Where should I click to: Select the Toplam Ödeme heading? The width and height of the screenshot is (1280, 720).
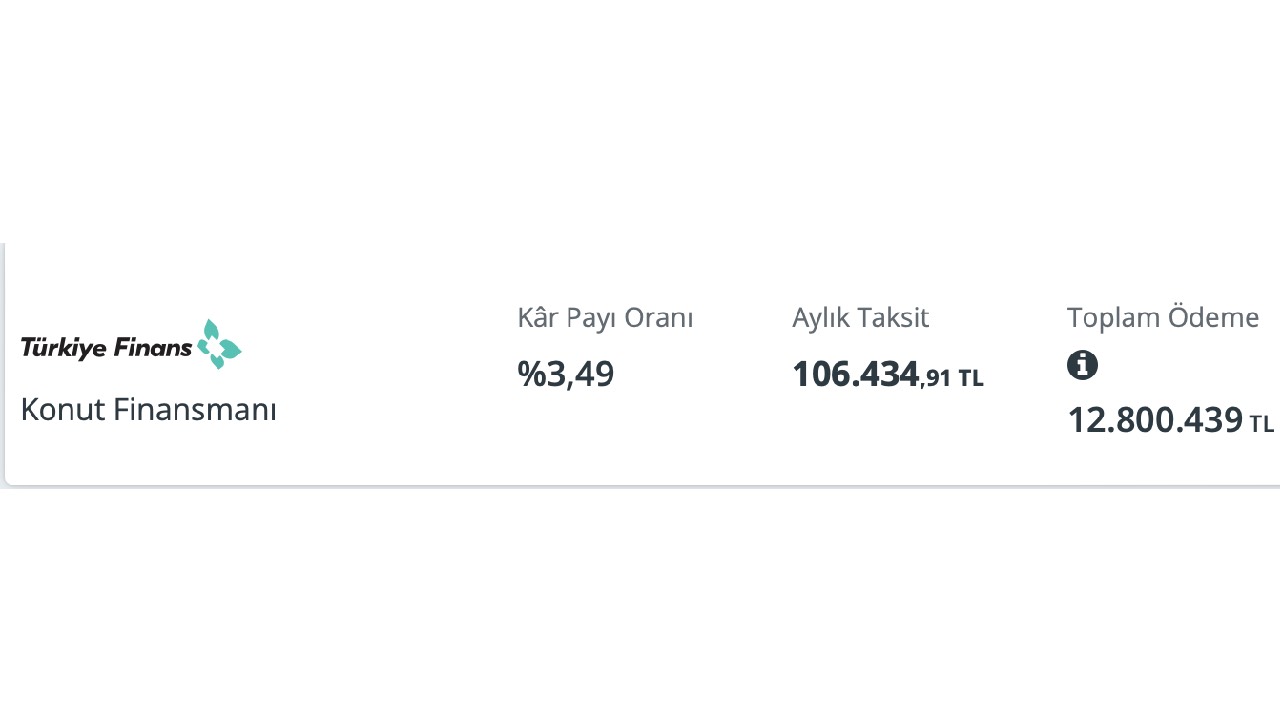1162,317
